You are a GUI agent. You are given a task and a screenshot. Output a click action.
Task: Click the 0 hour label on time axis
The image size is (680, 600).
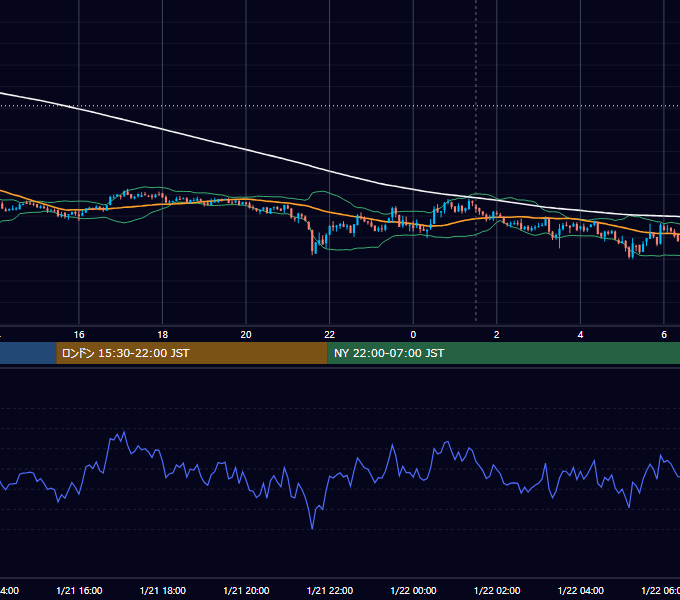point(413,335)
